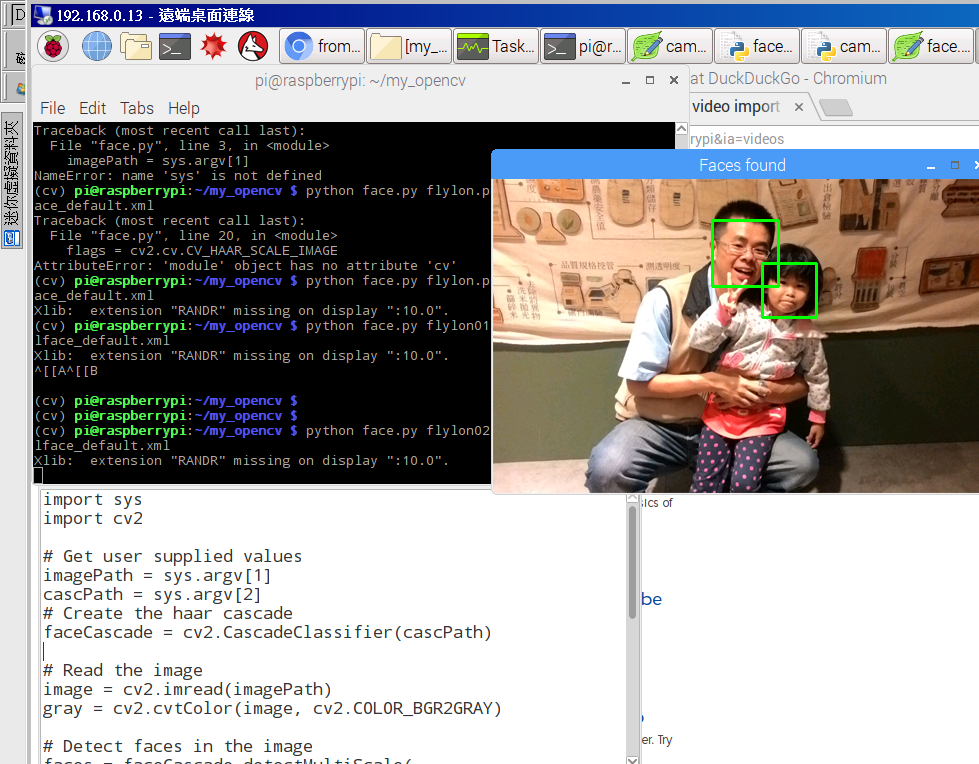Screen dimensions: 979x764
Task: Open the File Manager folder icon
Action: click(x=136, y=46)
